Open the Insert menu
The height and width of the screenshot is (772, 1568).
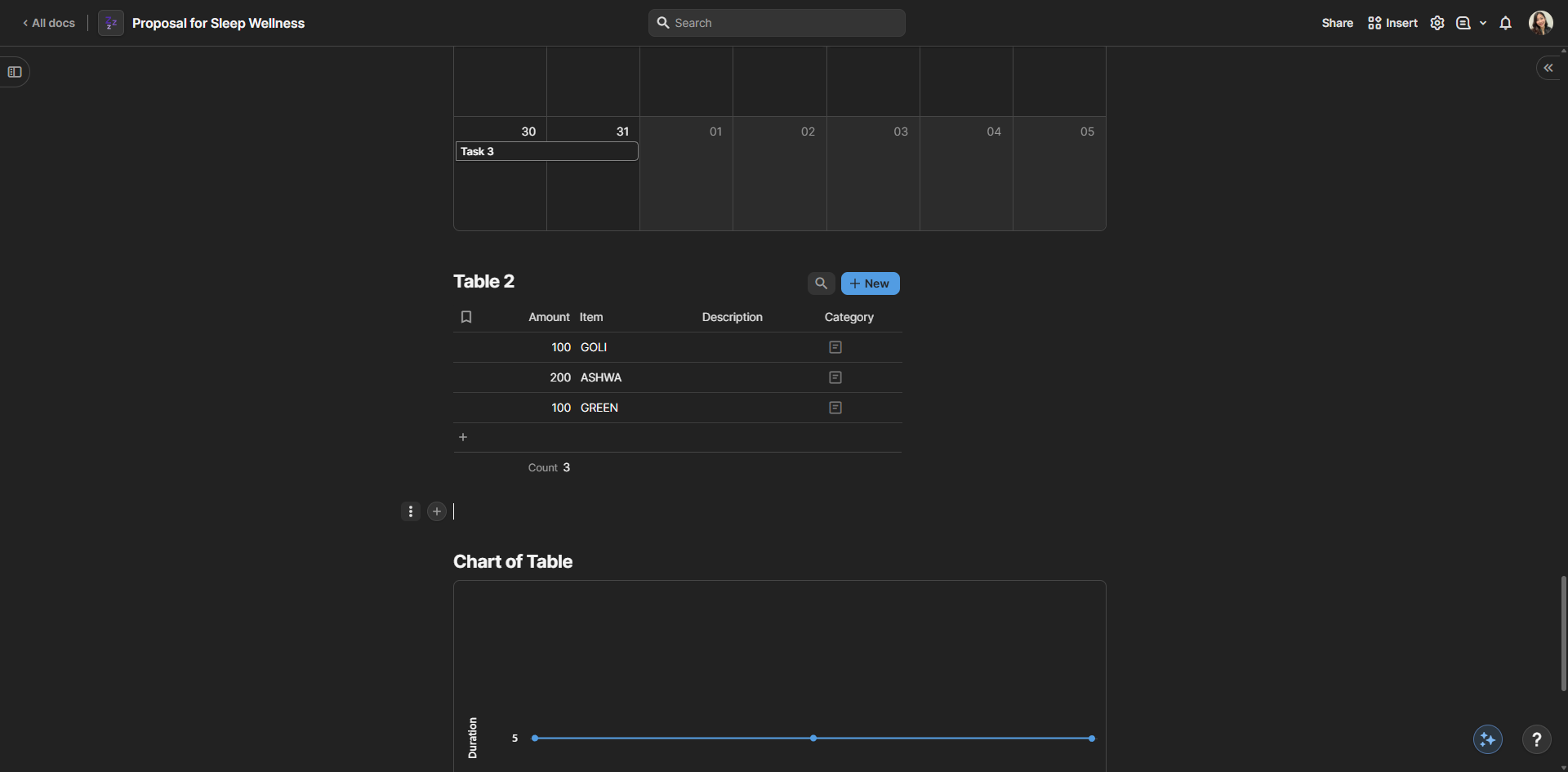(1392, 23)
